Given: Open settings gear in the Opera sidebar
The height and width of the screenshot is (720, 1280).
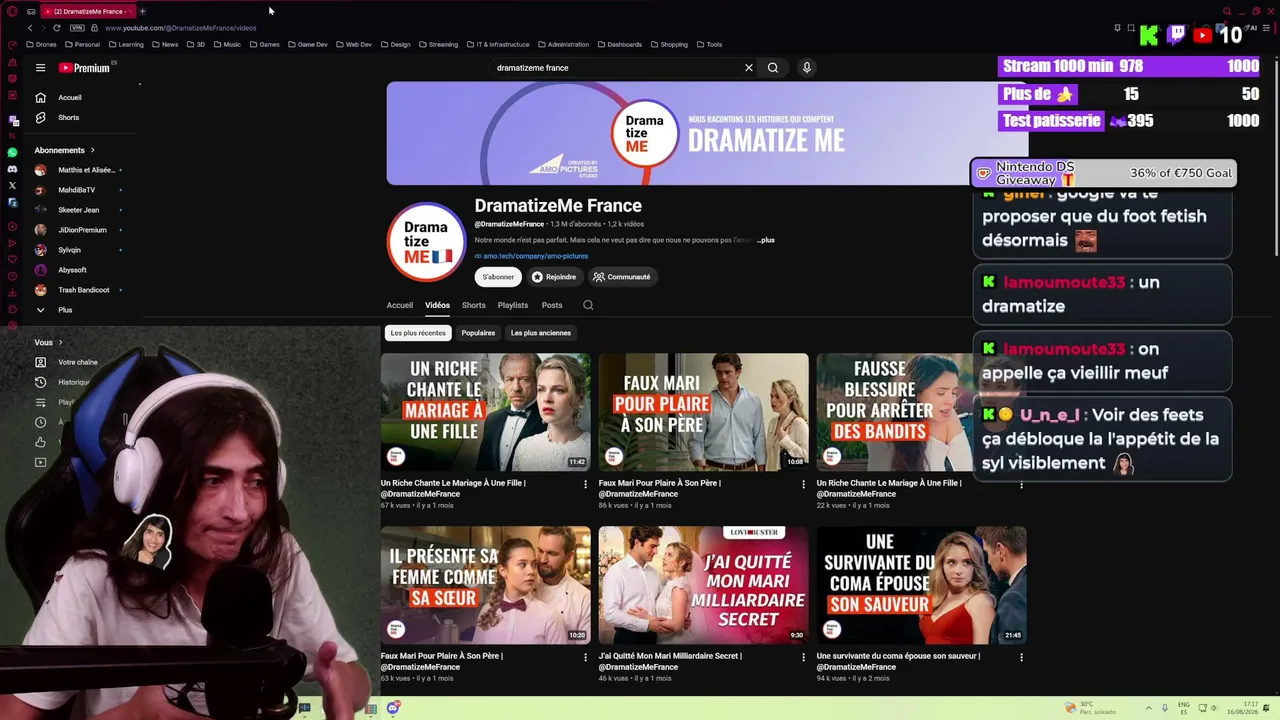Looking at the screenshot, I should (12, 326).
